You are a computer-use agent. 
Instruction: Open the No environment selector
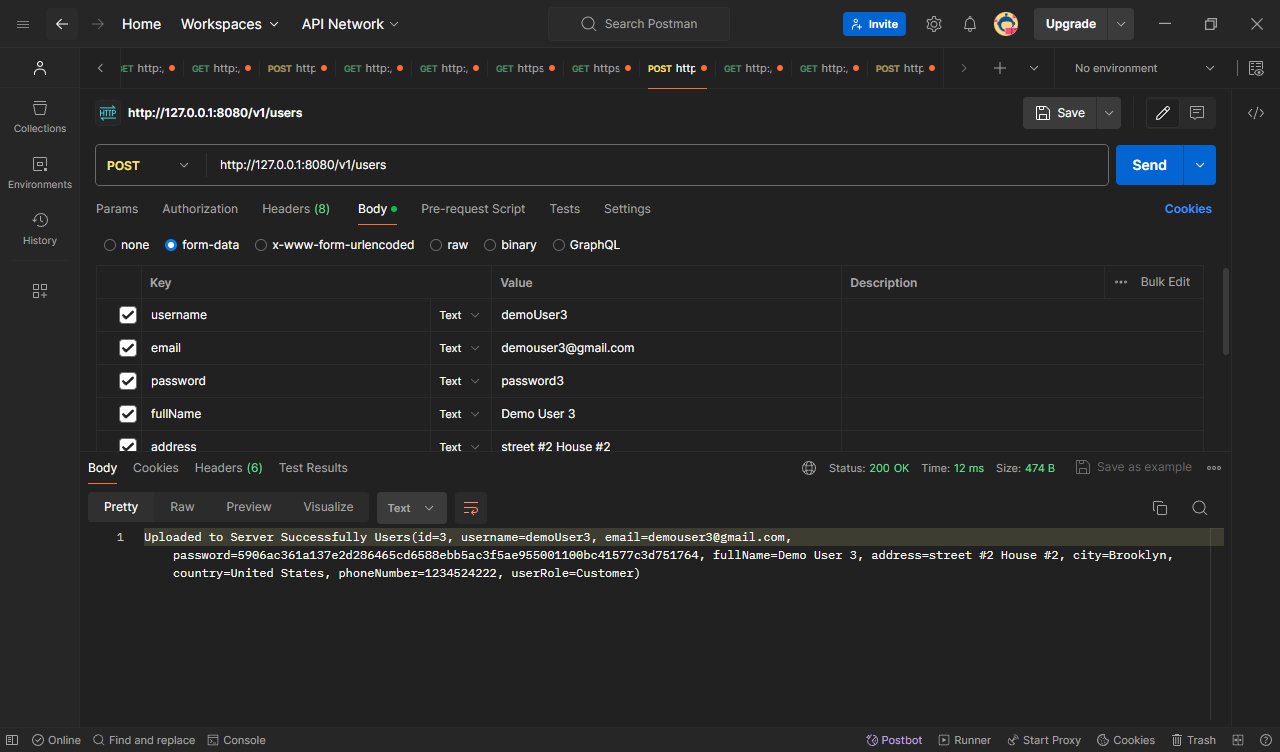pos(1145,68)
